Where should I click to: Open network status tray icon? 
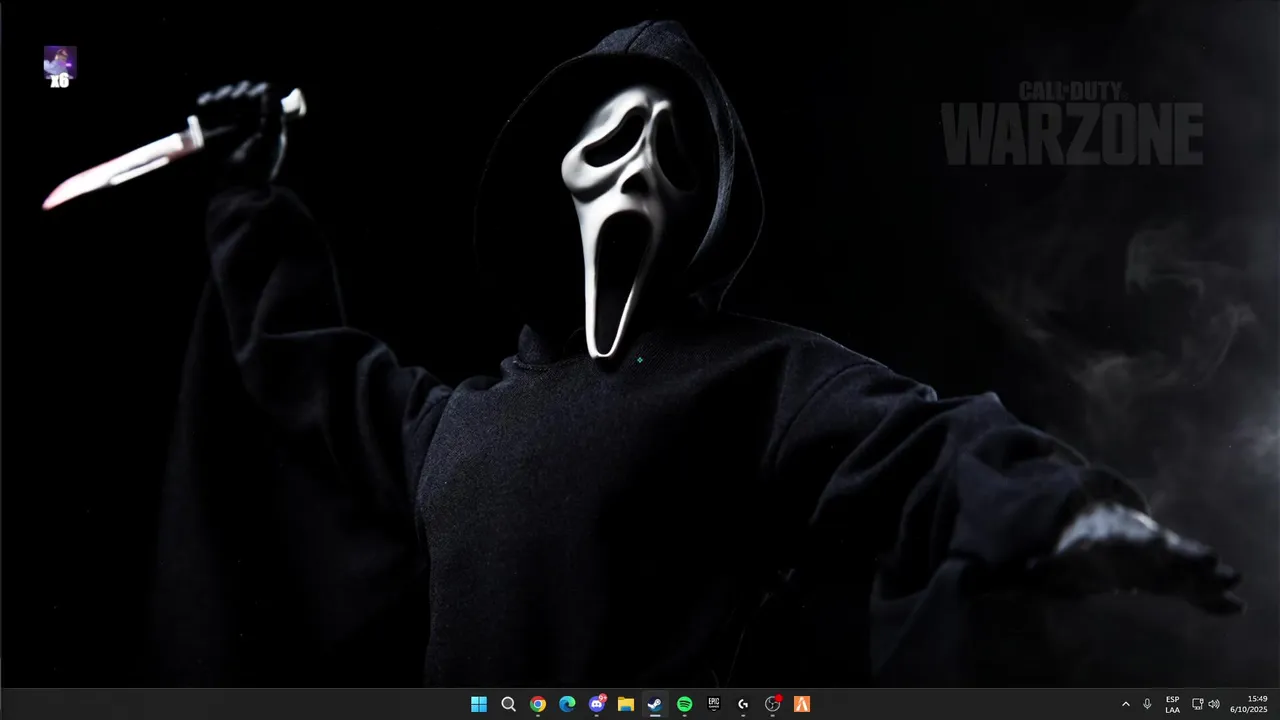1197,704
